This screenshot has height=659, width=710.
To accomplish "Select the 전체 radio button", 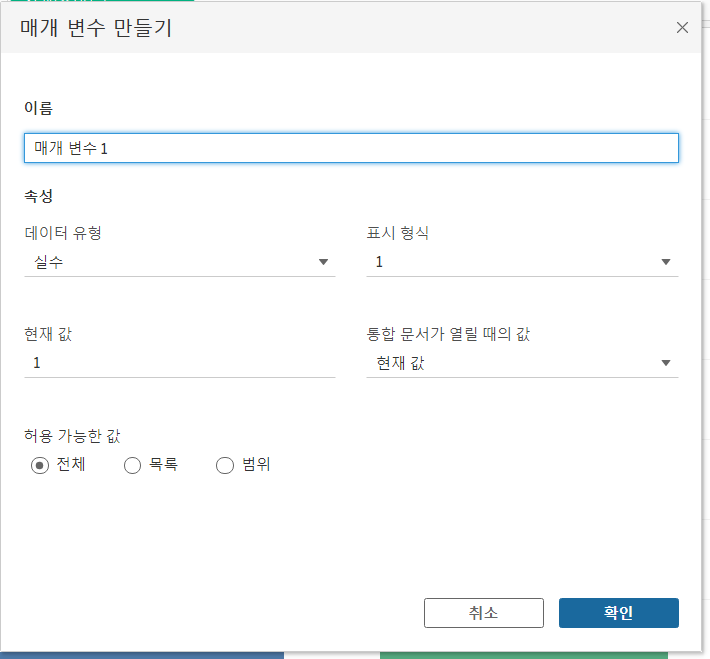I will (40, 465).
